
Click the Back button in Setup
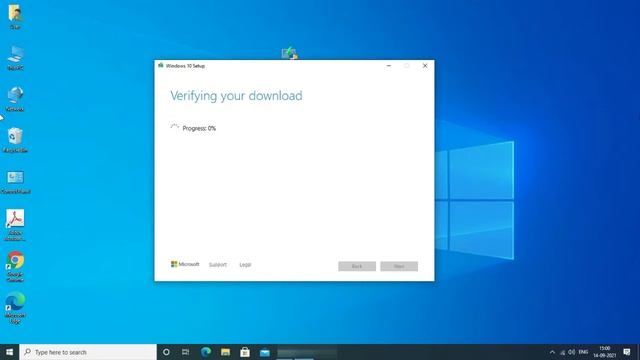(x=357, y=266)
